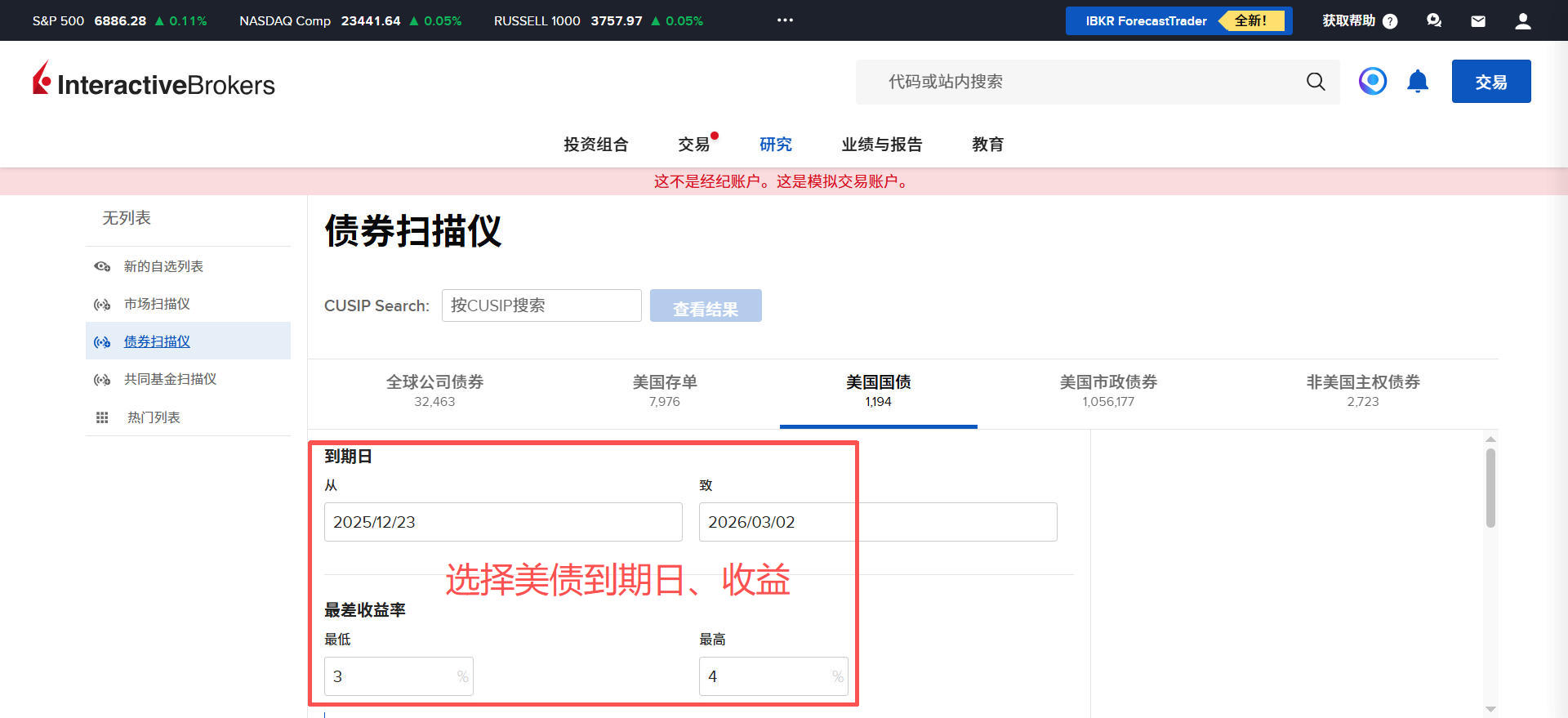Open 新的自选列表 in the sidebar
The image size is (1568, 718).
[x=163, y=266]
